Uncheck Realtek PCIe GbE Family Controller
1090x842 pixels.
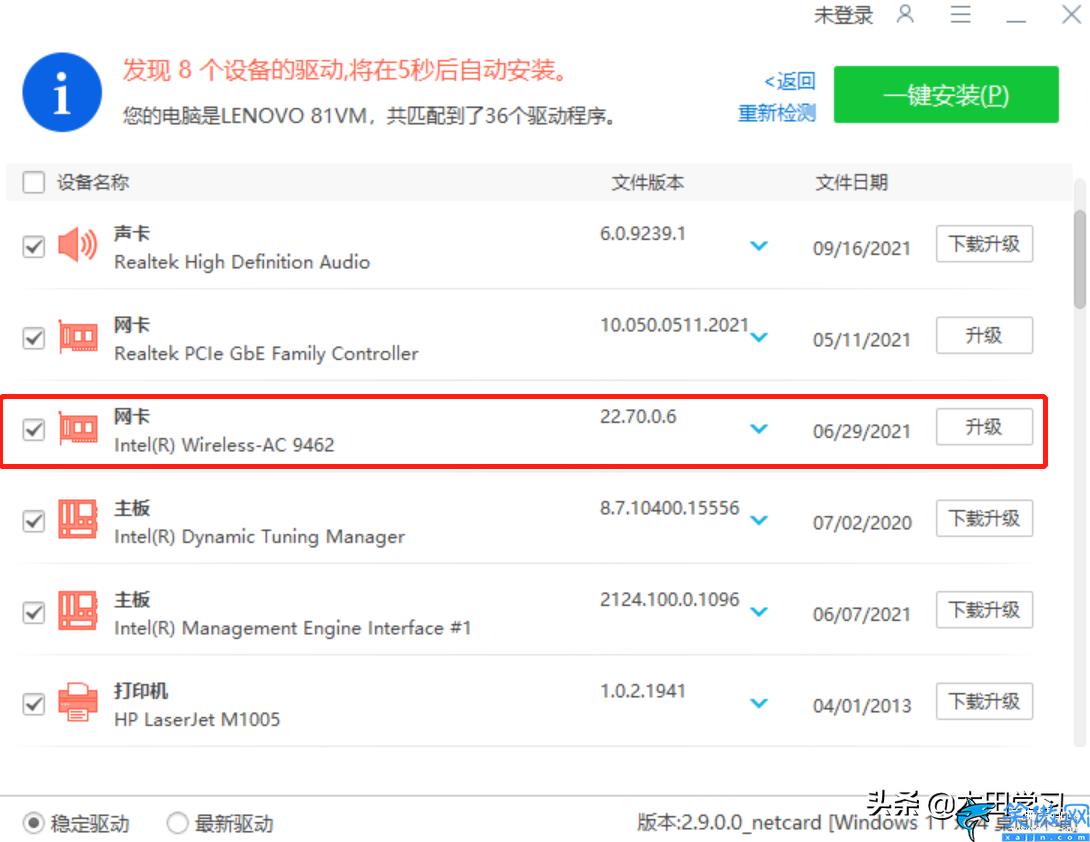[33, 338]
